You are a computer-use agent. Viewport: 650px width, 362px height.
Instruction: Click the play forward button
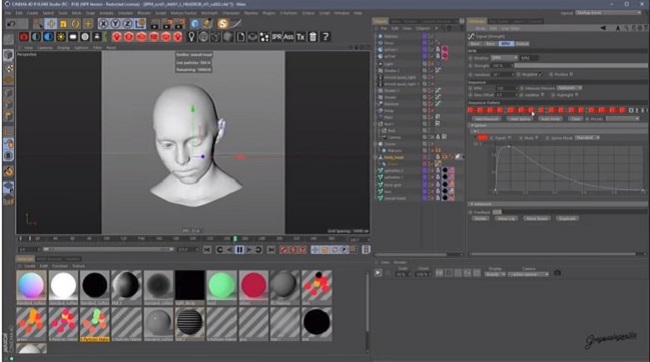pos(249,250)
